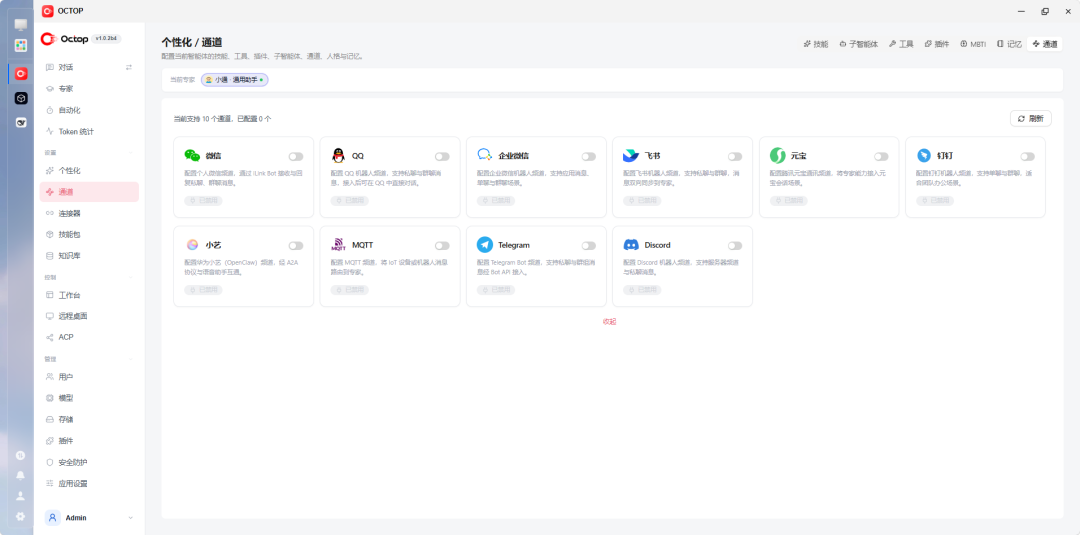Click the MQTT channel logo
1080x535 pixels.
[338, 245]
